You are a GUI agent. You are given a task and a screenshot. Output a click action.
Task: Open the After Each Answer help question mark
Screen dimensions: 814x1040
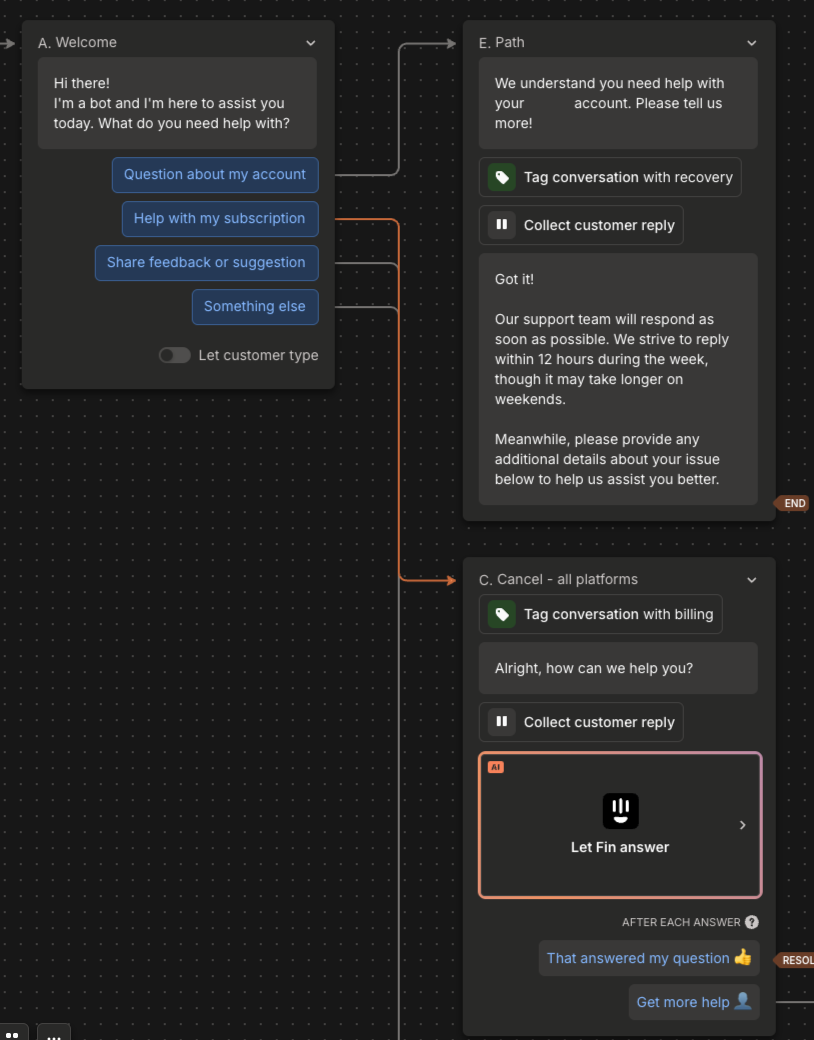752,922
